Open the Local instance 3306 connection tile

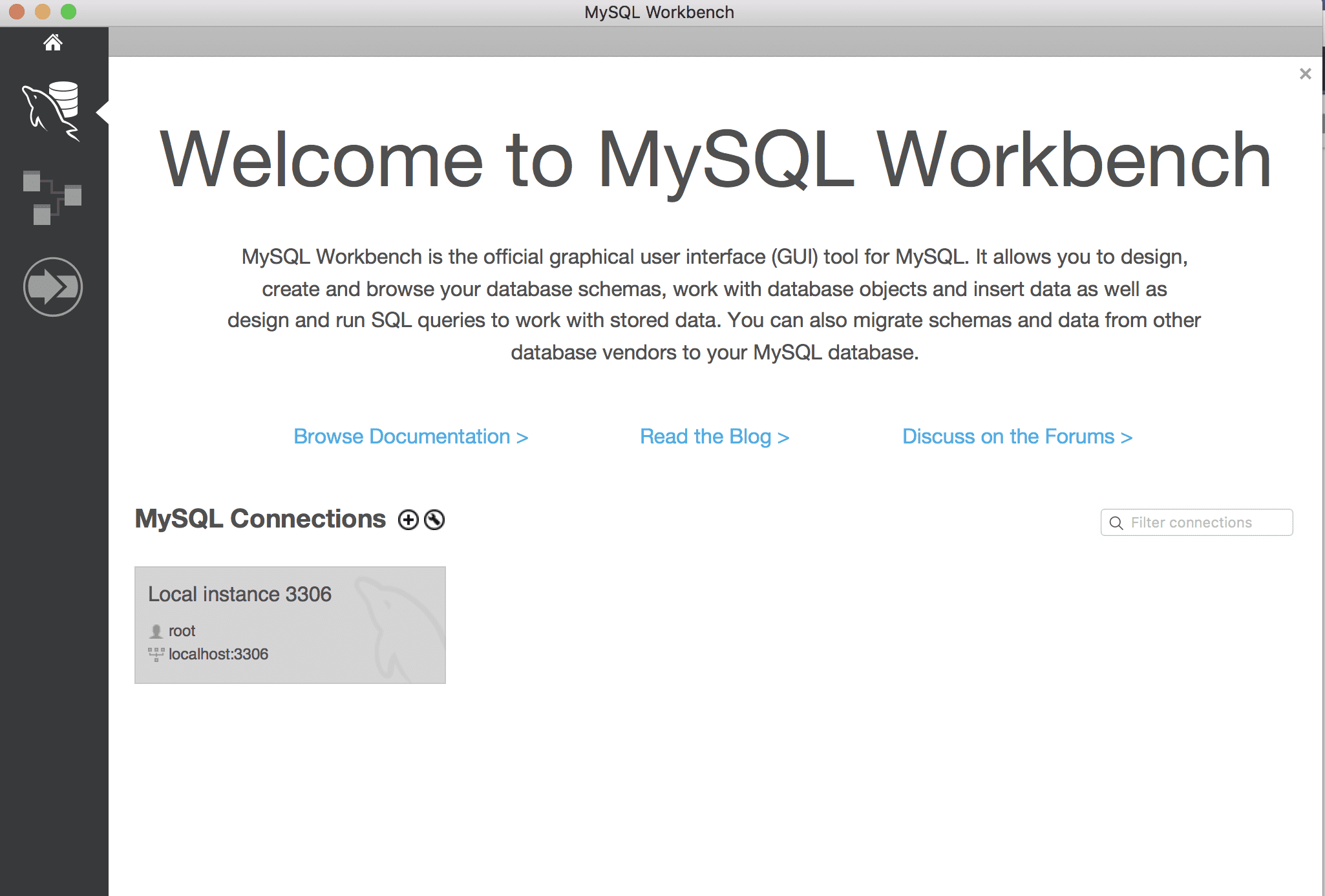[290, 624]
